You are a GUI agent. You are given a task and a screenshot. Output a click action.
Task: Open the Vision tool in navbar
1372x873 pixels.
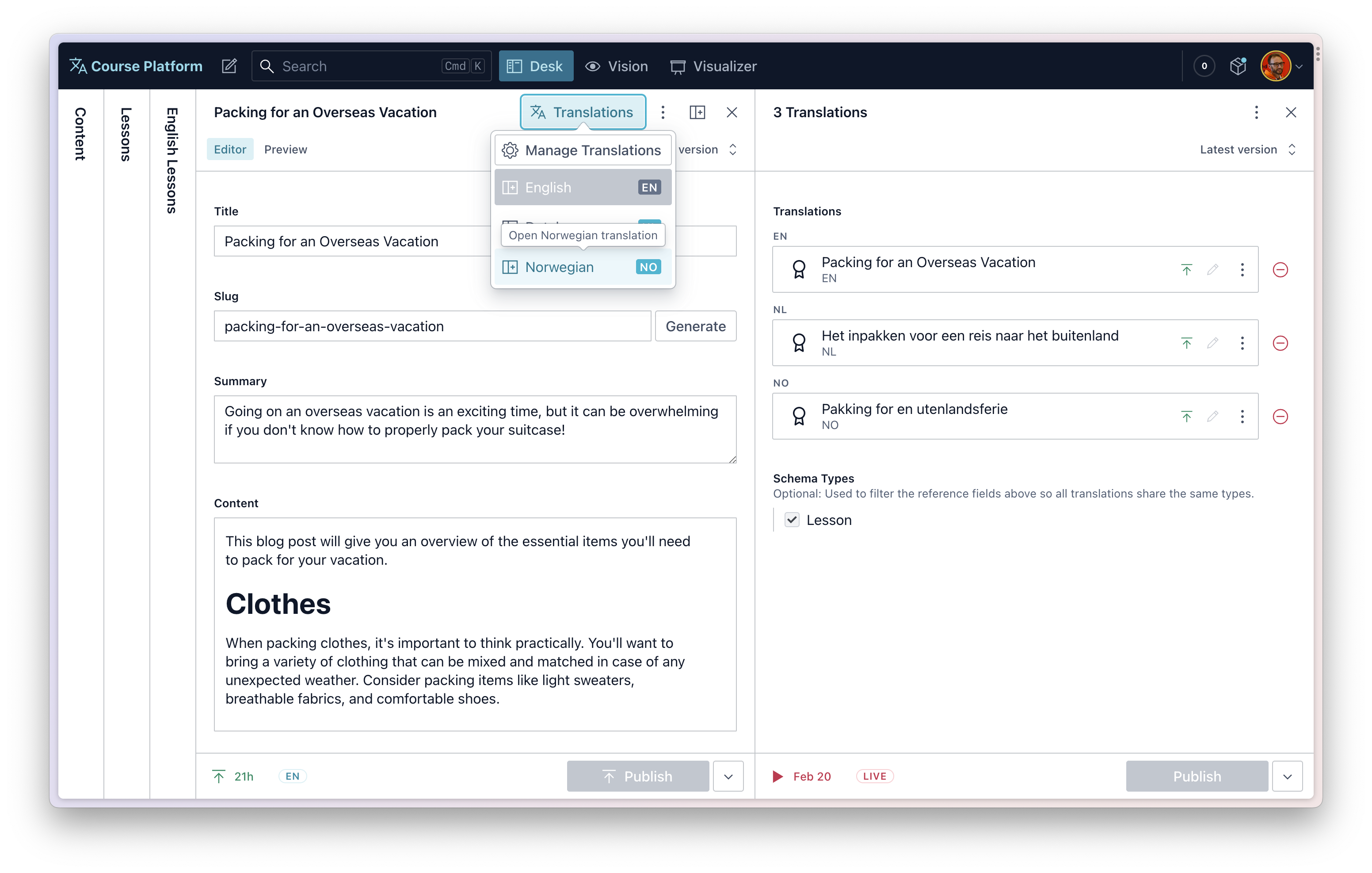617,66
